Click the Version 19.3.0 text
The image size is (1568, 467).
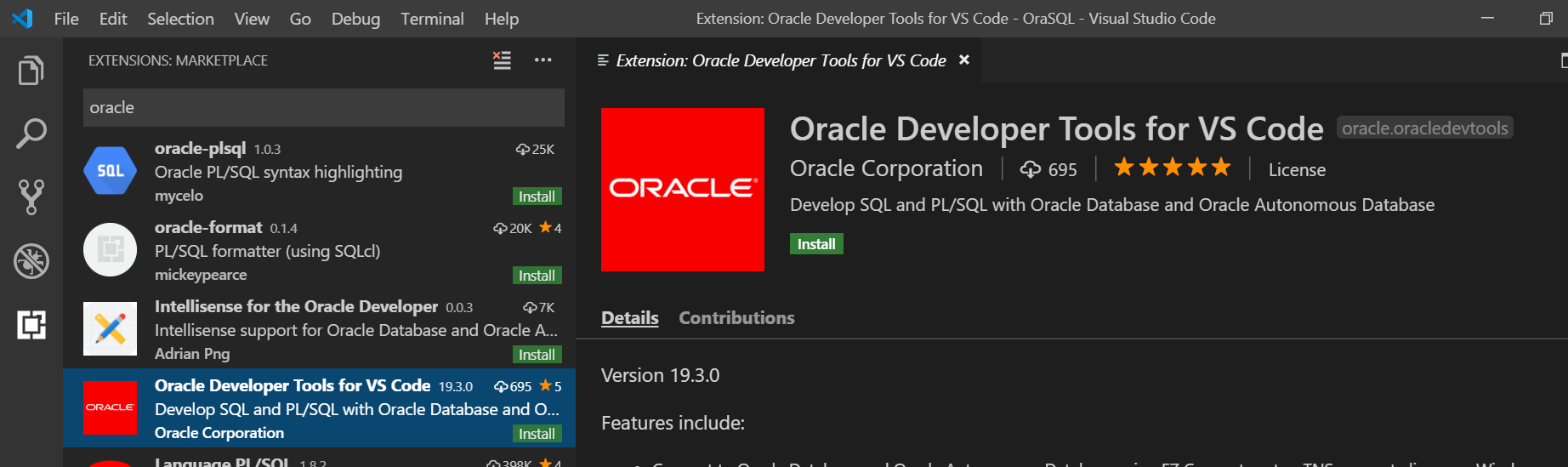pos(660,375)
